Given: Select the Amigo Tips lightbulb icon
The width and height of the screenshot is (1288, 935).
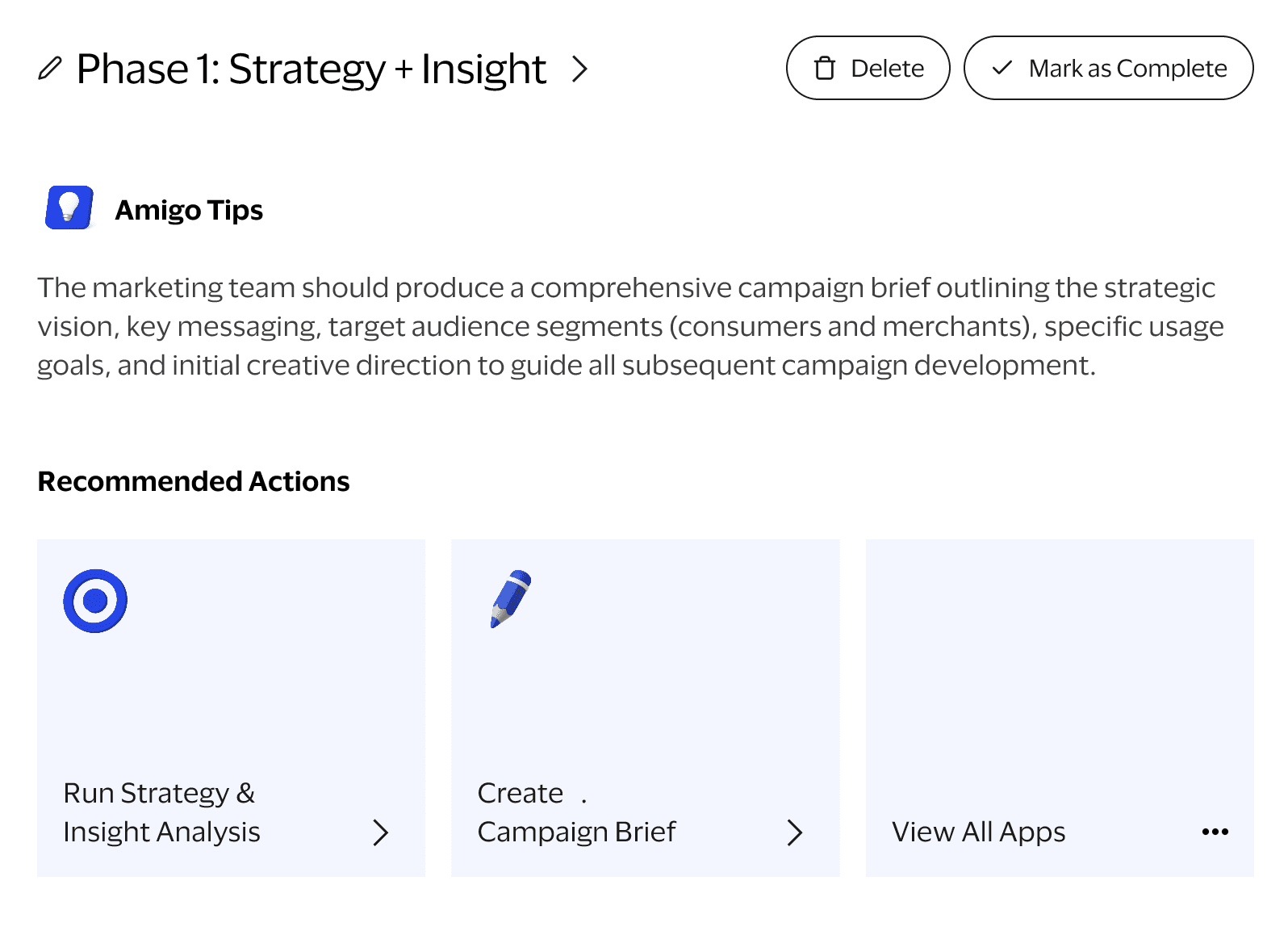Looking at the screenshot, I should pos(69,208).
